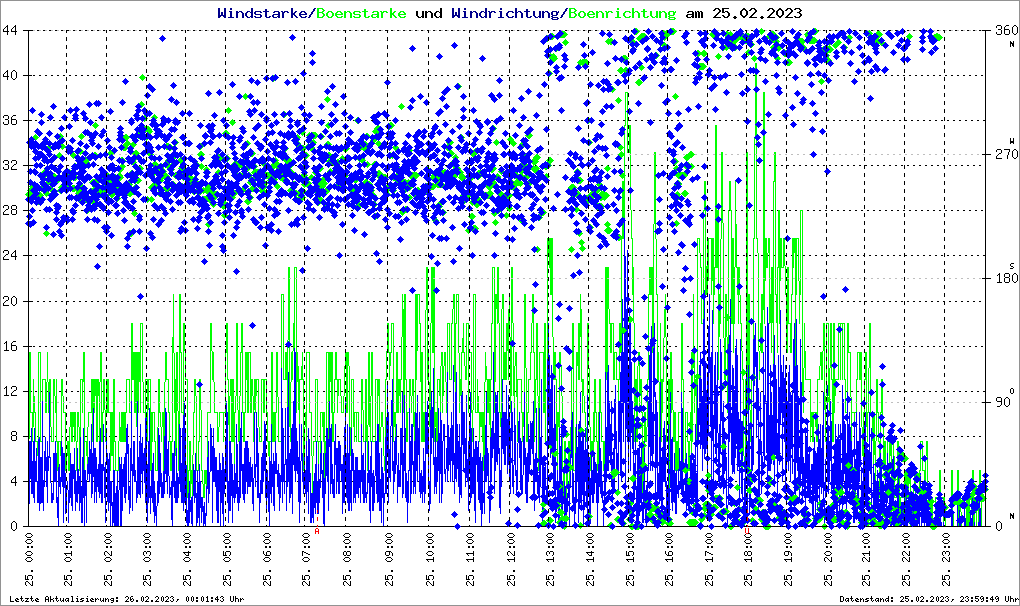Click the time label "00:00"

point(29,547)
